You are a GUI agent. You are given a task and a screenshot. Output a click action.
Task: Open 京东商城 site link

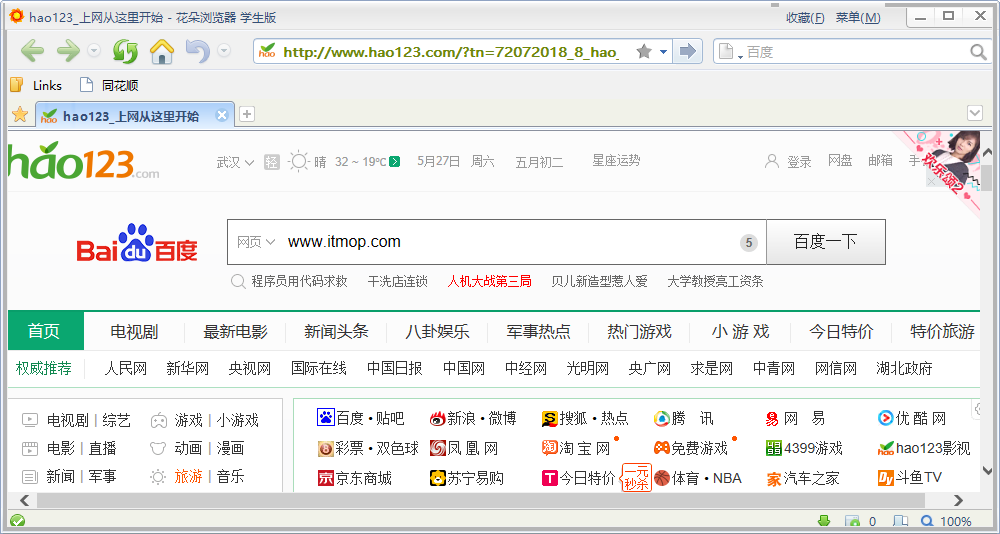(354, 478)
